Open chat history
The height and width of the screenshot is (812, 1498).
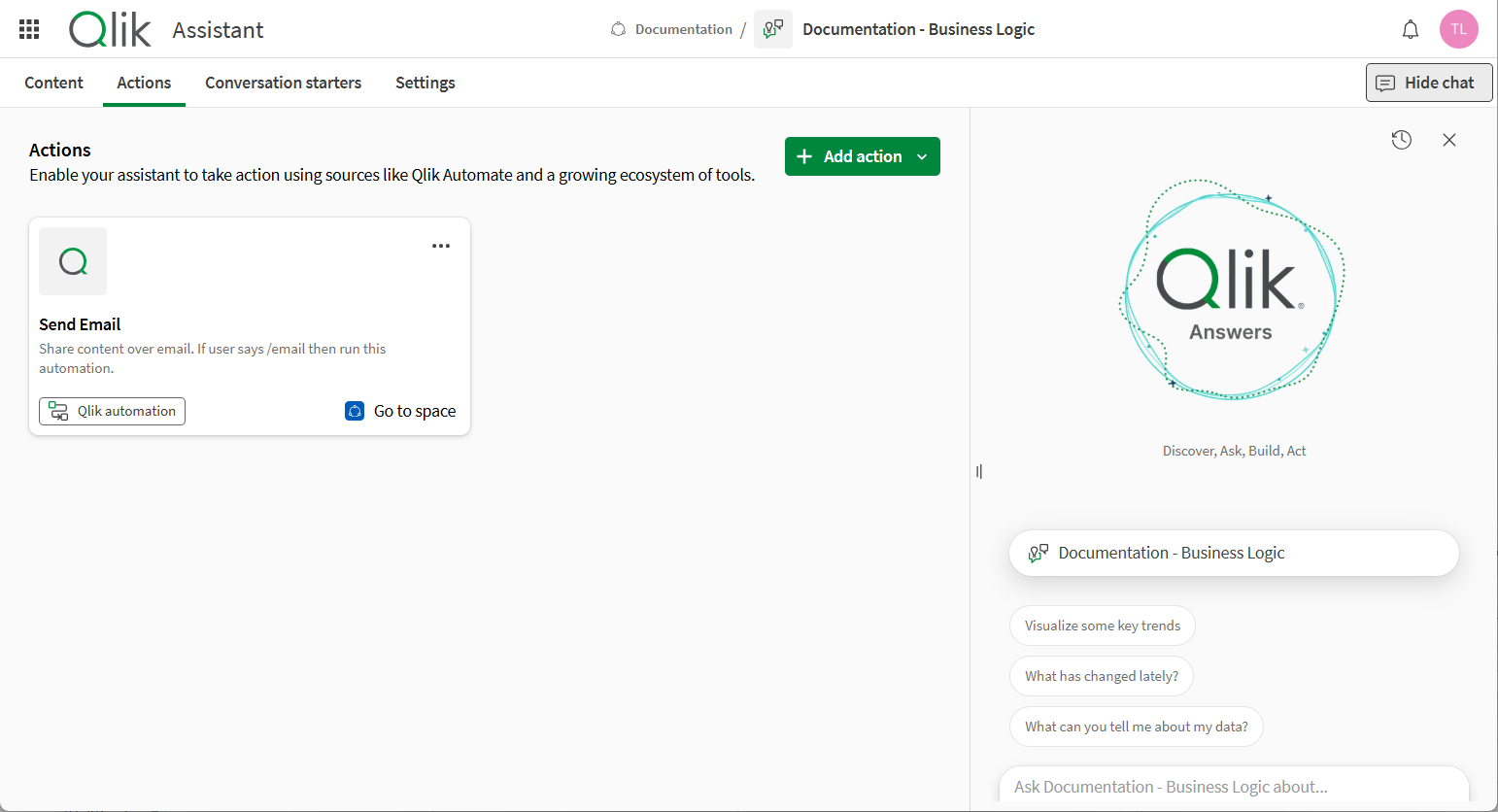click(1401, 140)
